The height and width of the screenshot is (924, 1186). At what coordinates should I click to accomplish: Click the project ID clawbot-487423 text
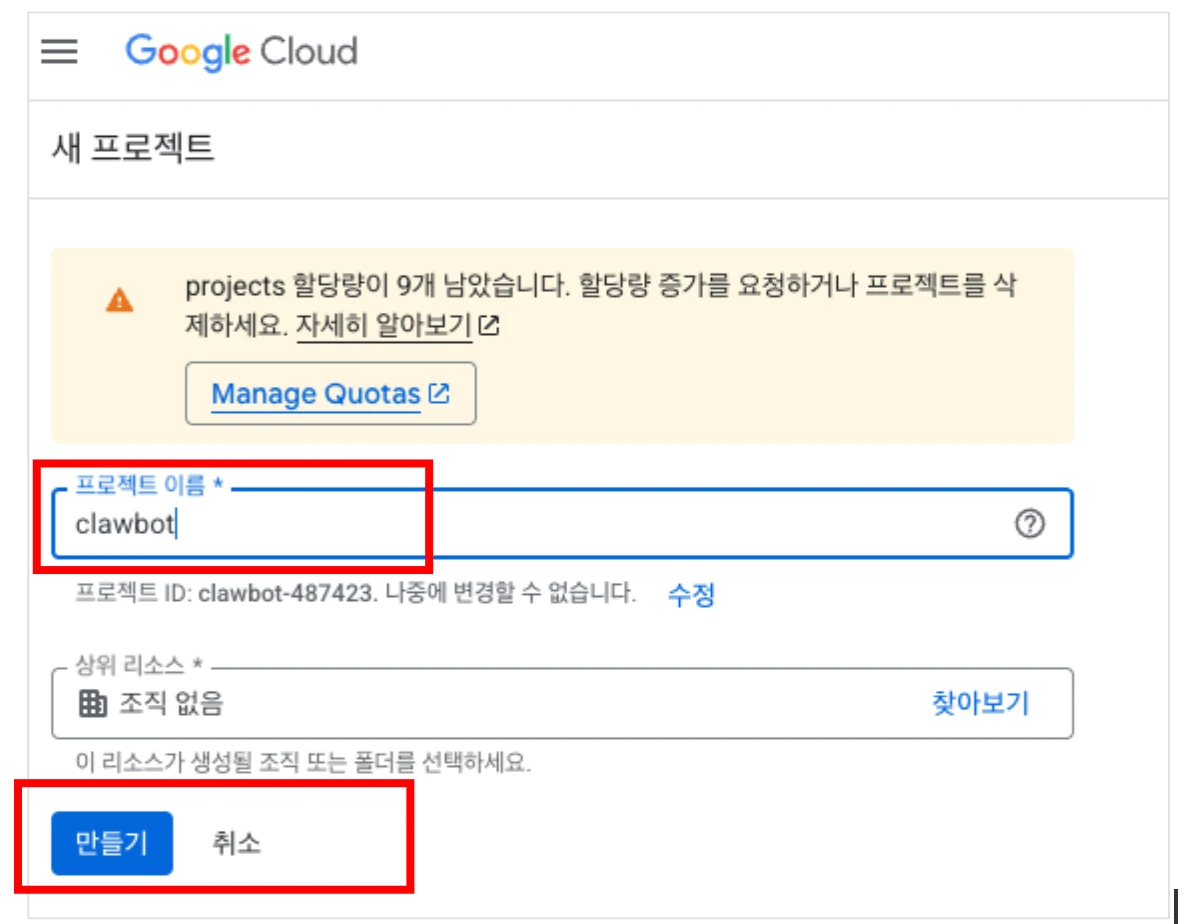click(286, 594)
